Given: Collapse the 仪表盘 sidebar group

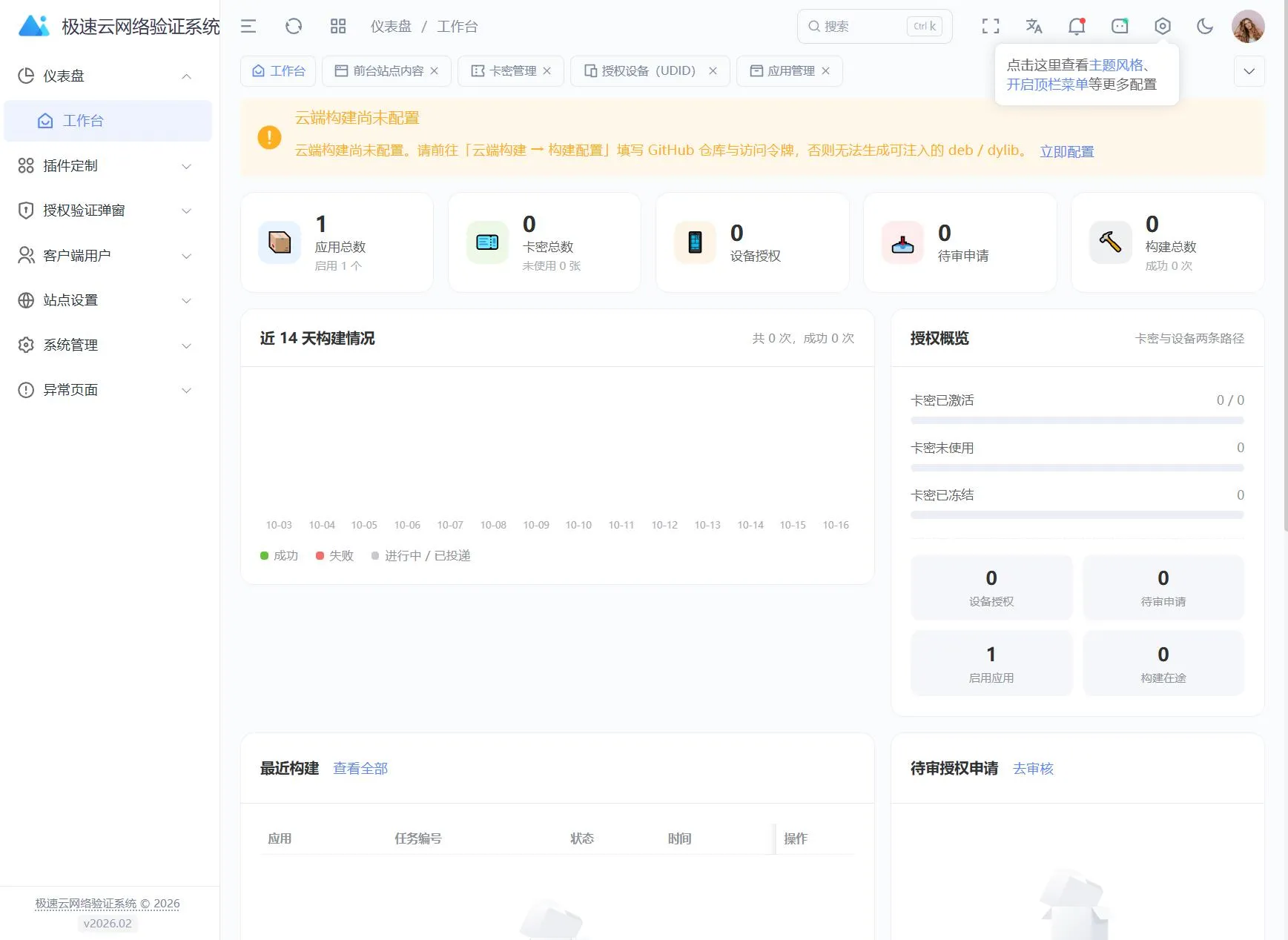Looking at the screenshot, I should [x=108, y=76].
